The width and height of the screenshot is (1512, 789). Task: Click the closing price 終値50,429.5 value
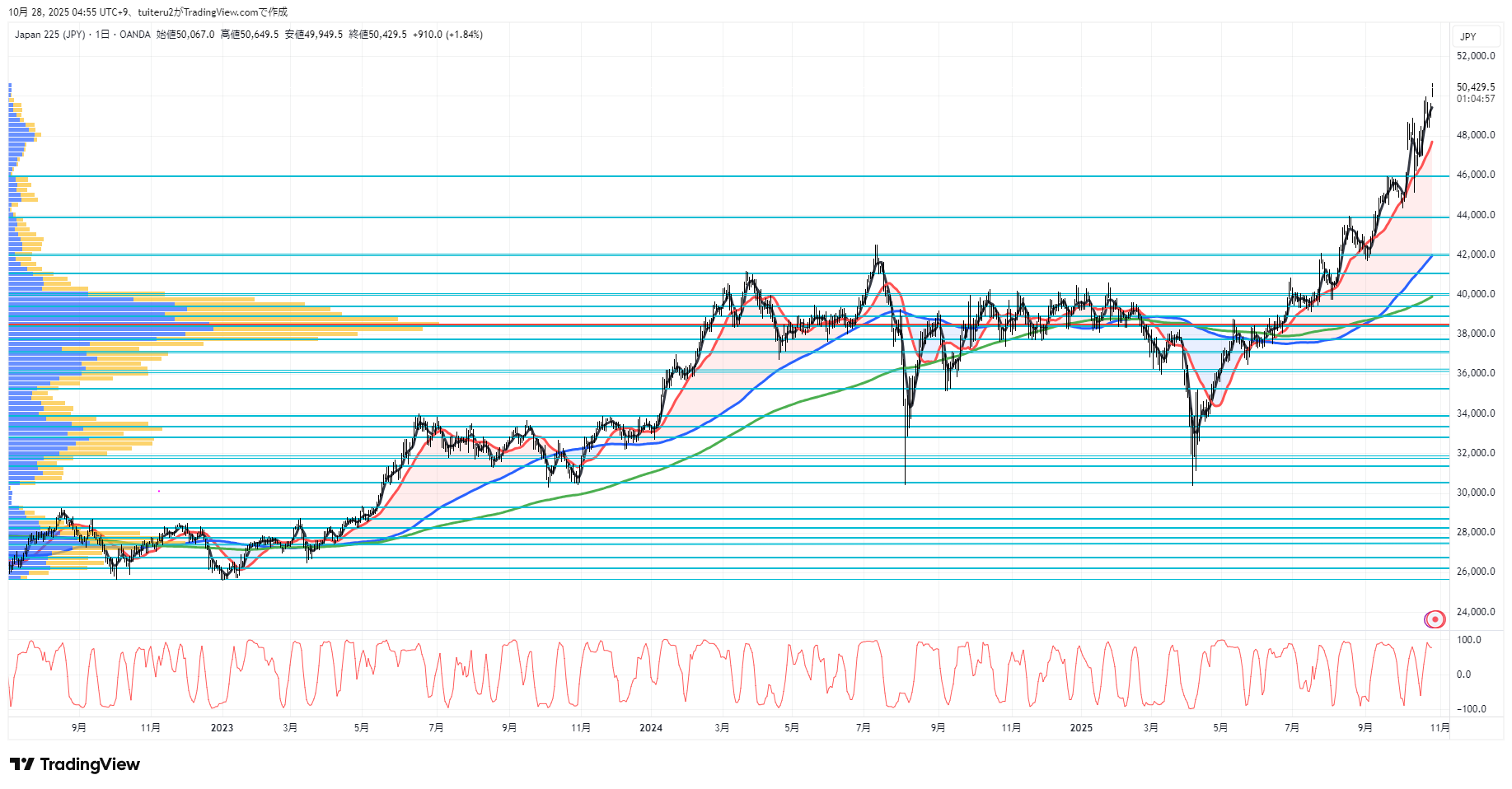pos(377,35)
